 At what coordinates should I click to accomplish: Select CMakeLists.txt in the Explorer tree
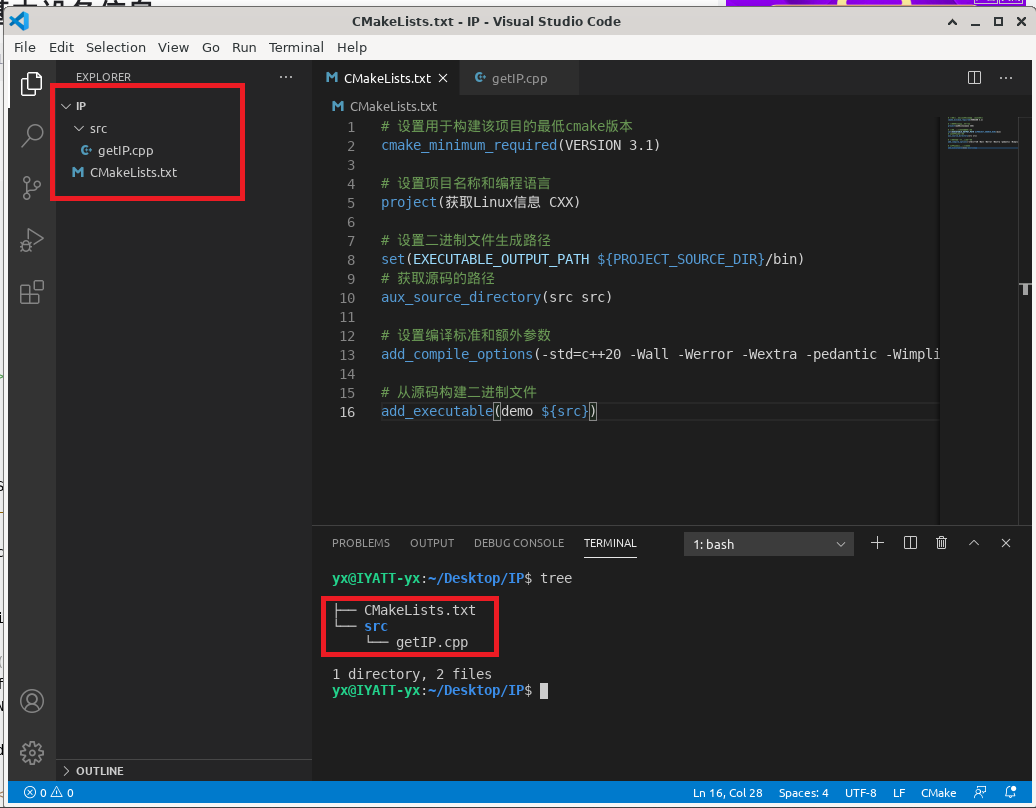pyautogui.click(x=133, y=172)
